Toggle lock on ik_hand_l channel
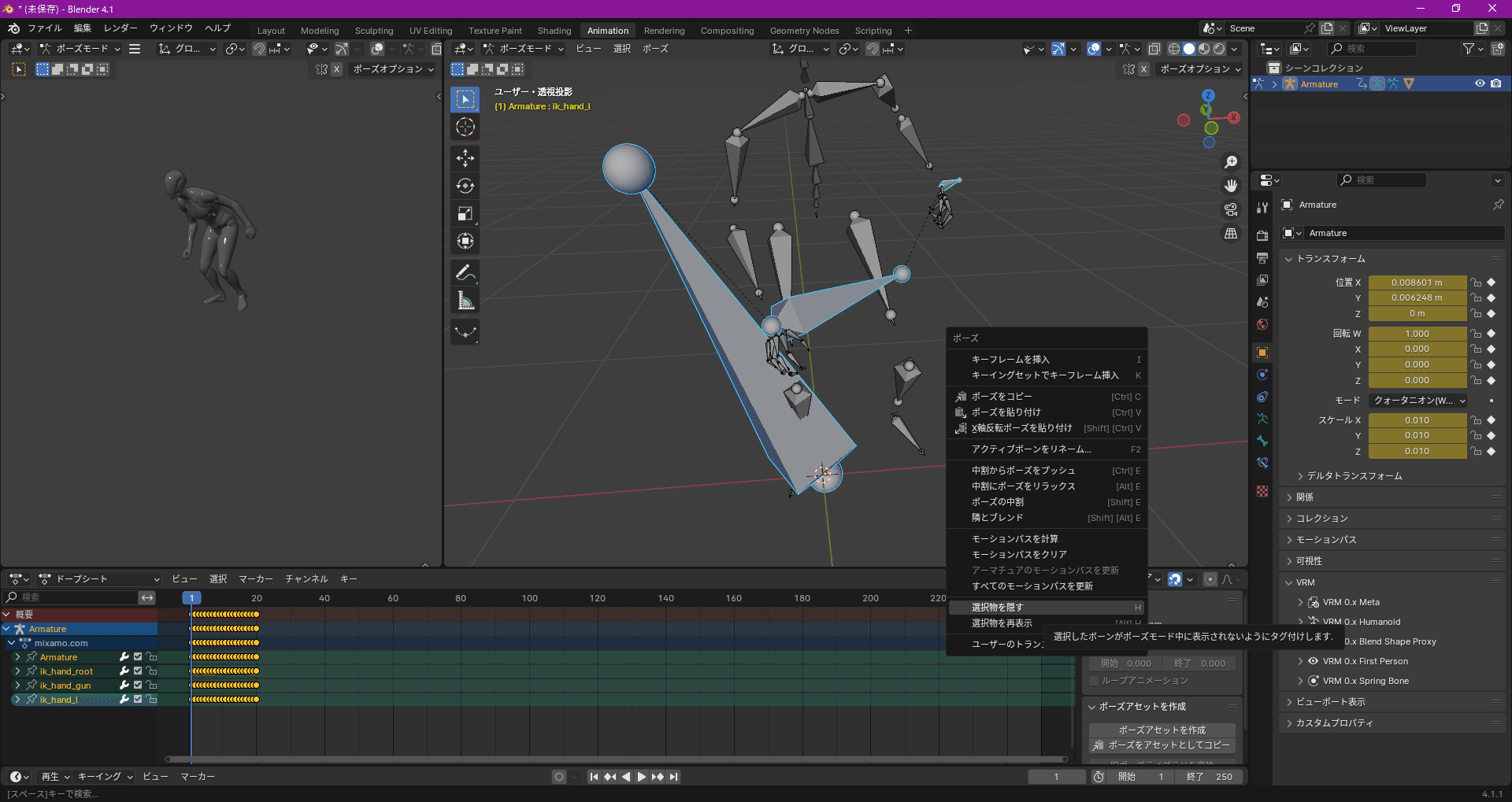Image resolution: width=1512 pixels, height=802 pixels. (x=152, y=700)
